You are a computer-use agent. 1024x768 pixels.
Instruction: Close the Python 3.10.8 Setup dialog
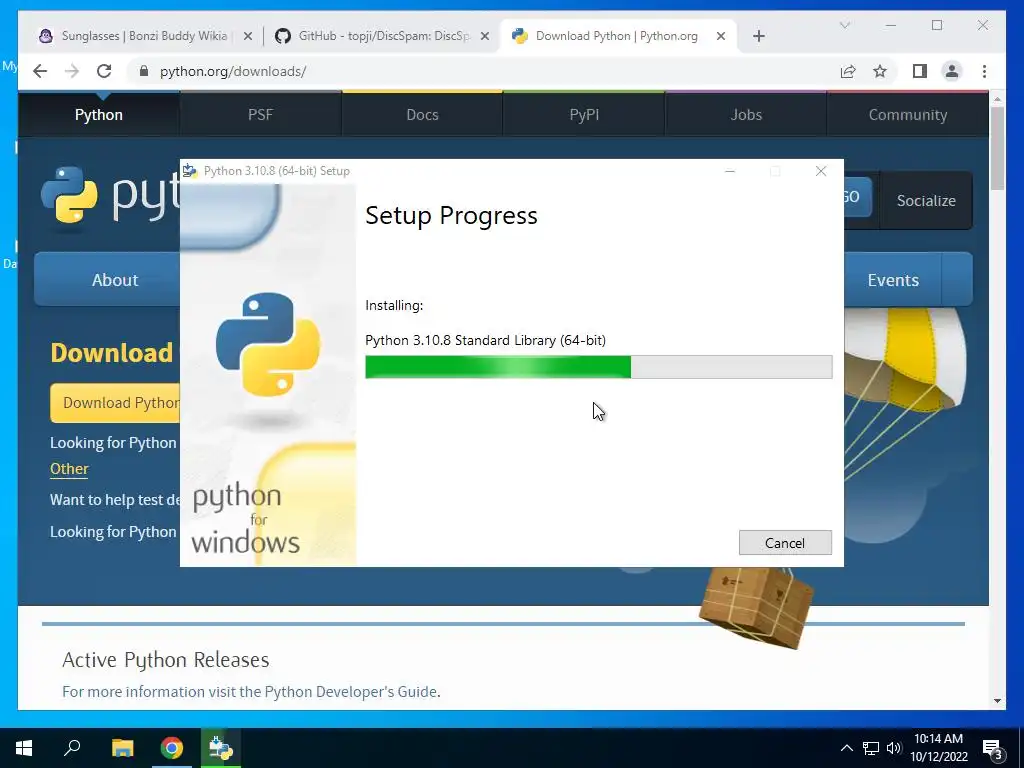pos(821,171)
